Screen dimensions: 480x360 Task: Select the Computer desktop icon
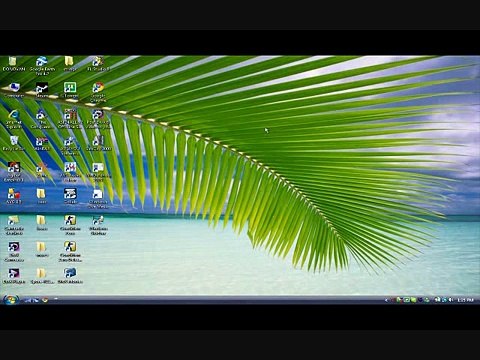(x=14, y=90)
